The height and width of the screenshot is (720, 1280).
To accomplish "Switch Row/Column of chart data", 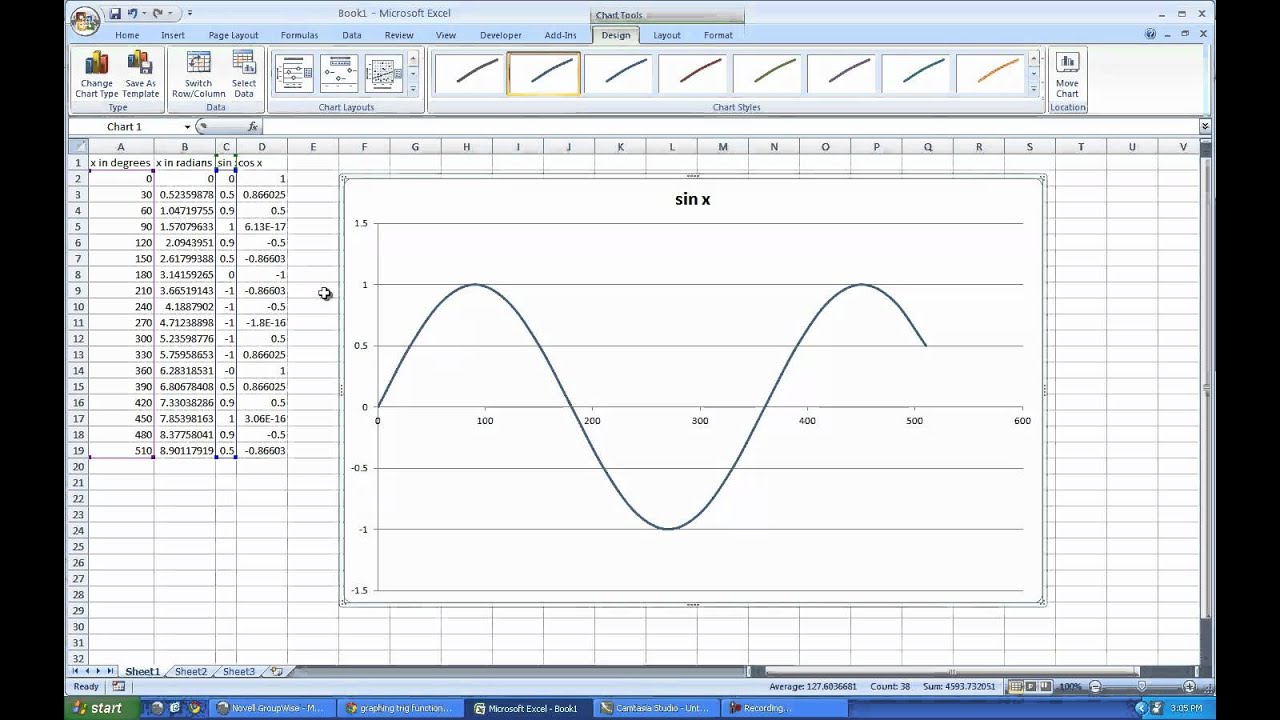I will [x=198, y=75].
